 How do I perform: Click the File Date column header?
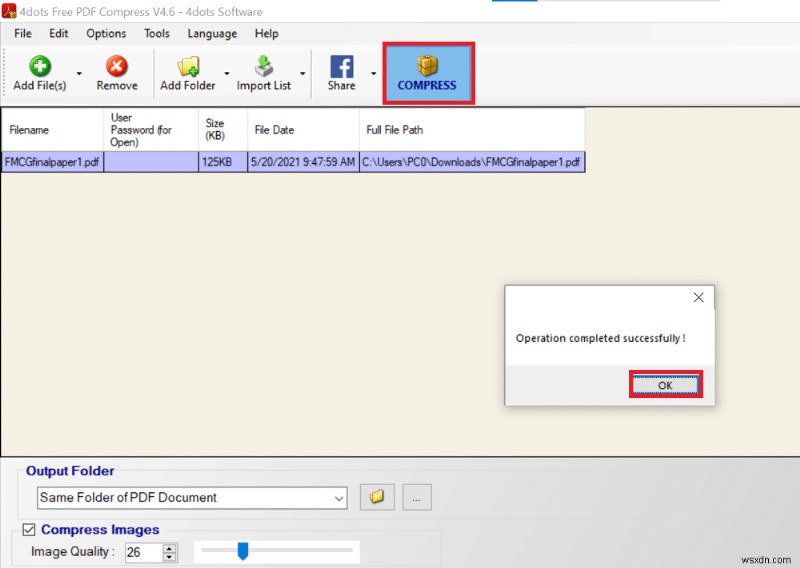[x=304, y=130]
